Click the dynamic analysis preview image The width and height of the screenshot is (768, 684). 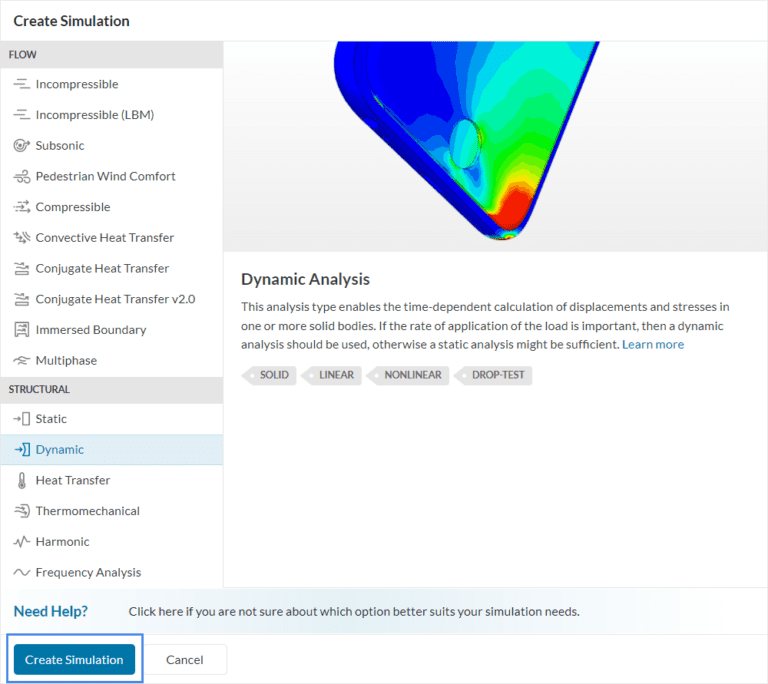click(495, 146)
